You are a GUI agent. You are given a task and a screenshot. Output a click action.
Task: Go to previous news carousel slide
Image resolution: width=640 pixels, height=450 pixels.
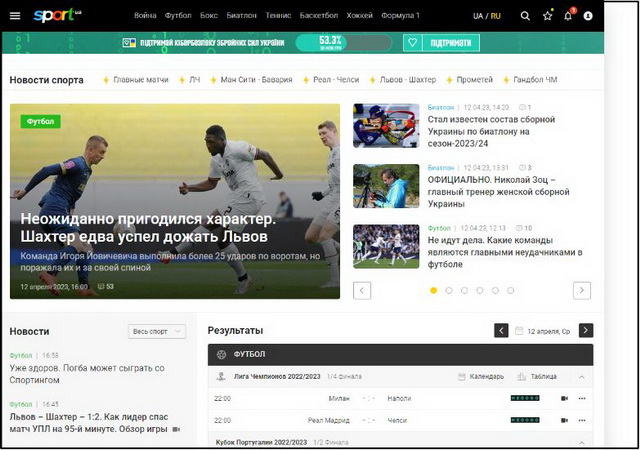click(362, 290)
